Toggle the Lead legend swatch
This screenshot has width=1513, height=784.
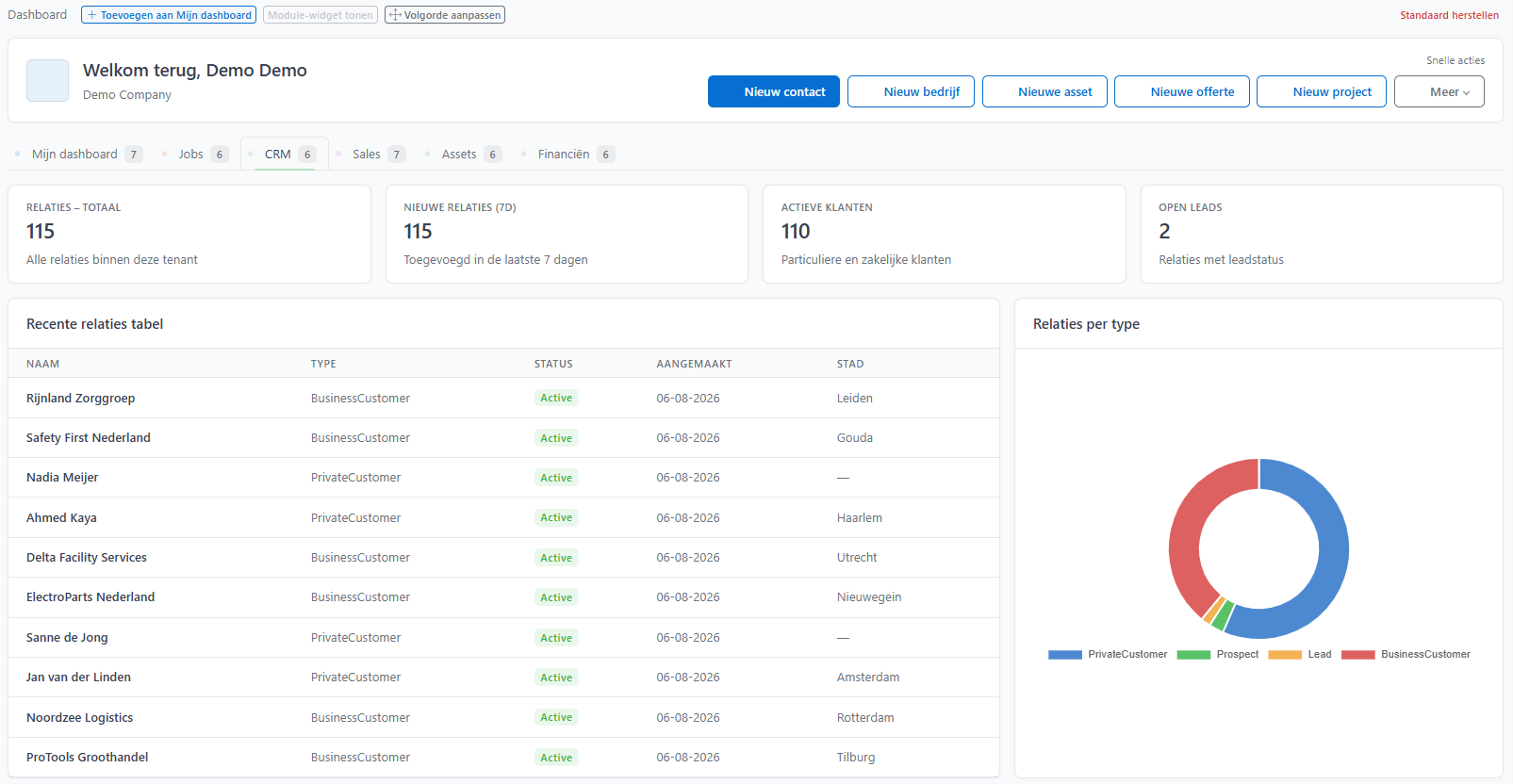1285,654
